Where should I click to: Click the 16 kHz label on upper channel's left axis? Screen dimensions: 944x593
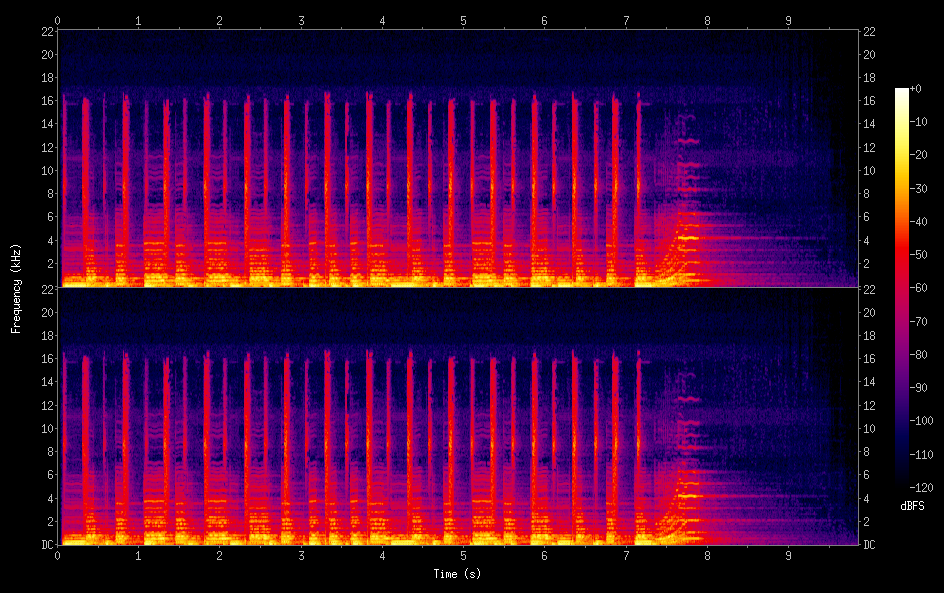pyautogui.click(x=47, y=101)
